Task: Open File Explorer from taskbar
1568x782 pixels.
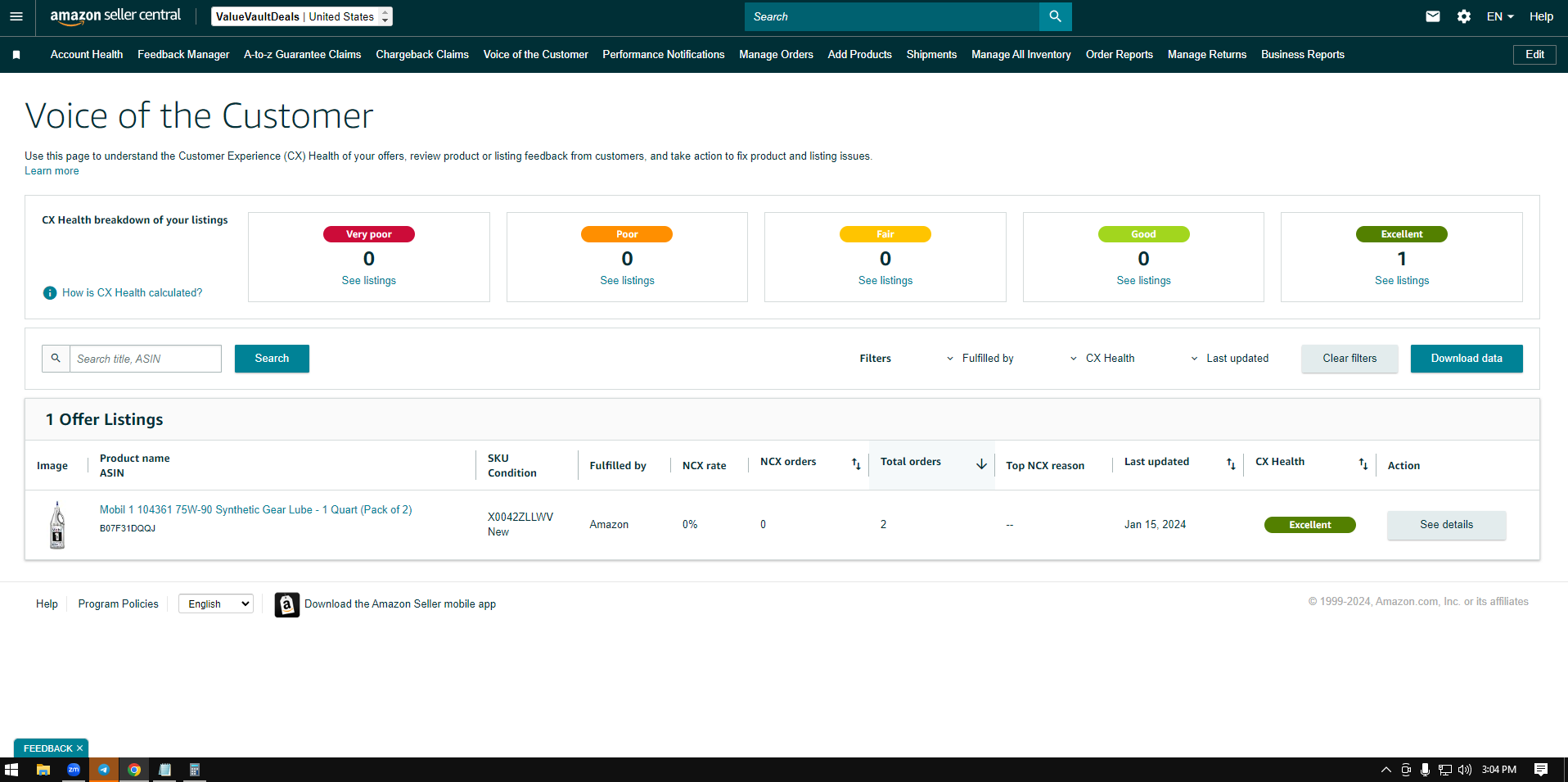Action: (x=43, y=770)
